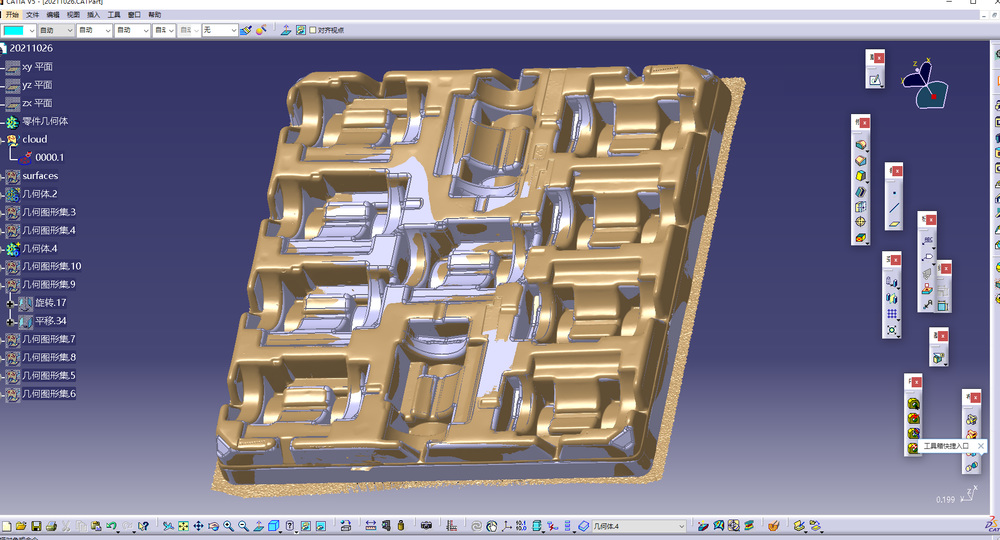Select 几何图形集.10 in the tree
Viewport: 1000px width, 540px height.
(x=52, y=266)
